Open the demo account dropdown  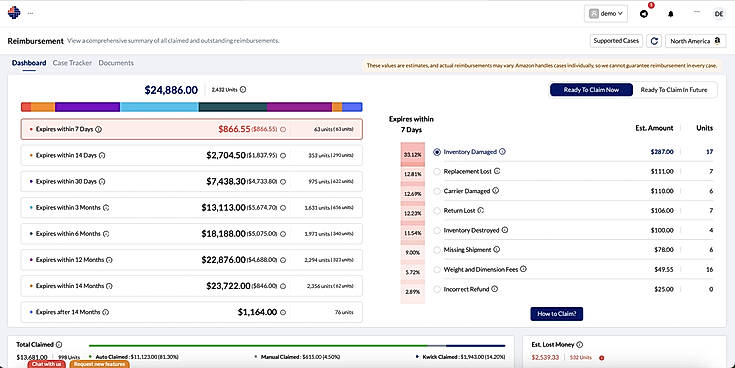(x=606, y=14)
